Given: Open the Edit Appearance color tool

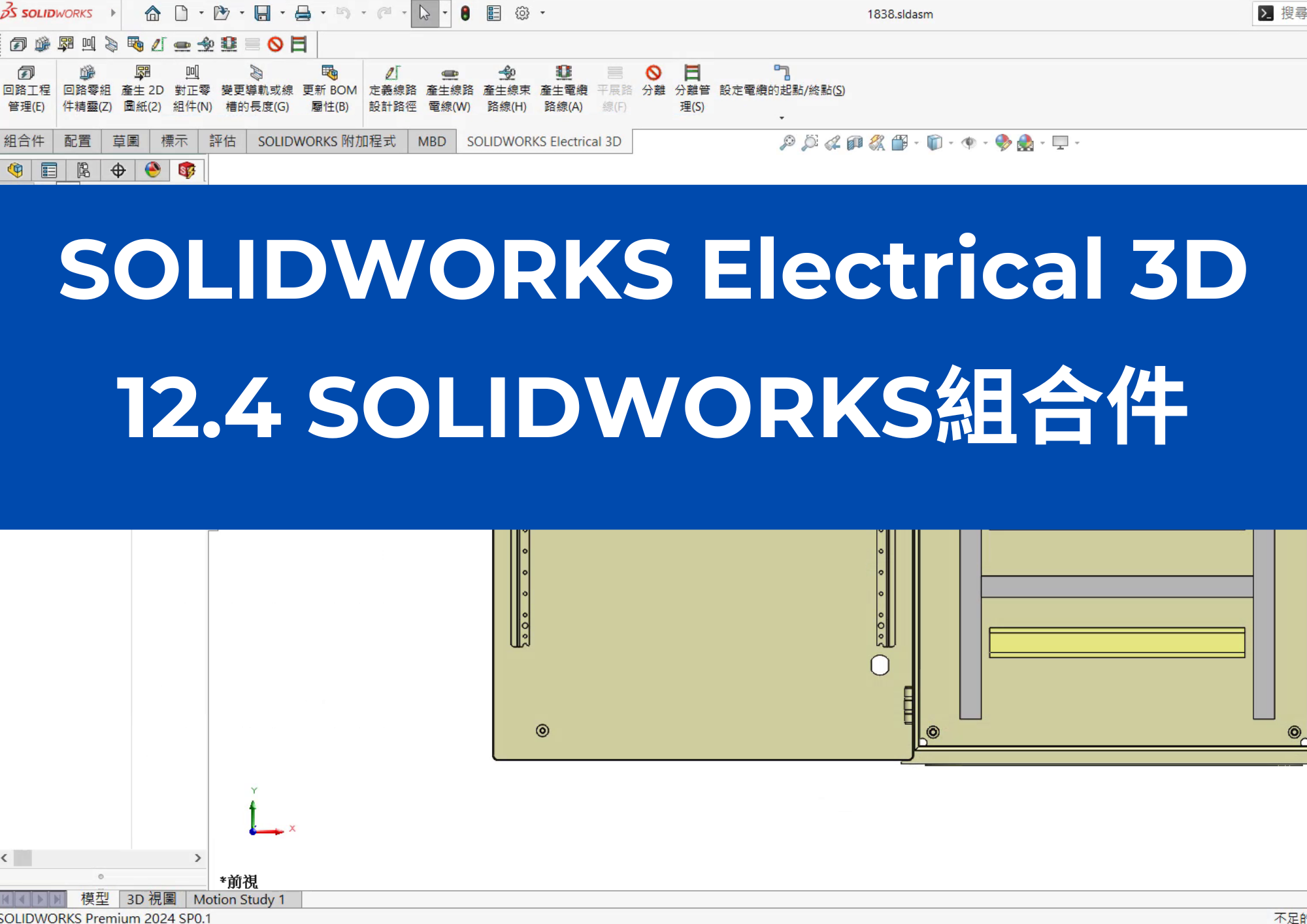Looking at the screenshot, I should click(x=1002, y=142).
